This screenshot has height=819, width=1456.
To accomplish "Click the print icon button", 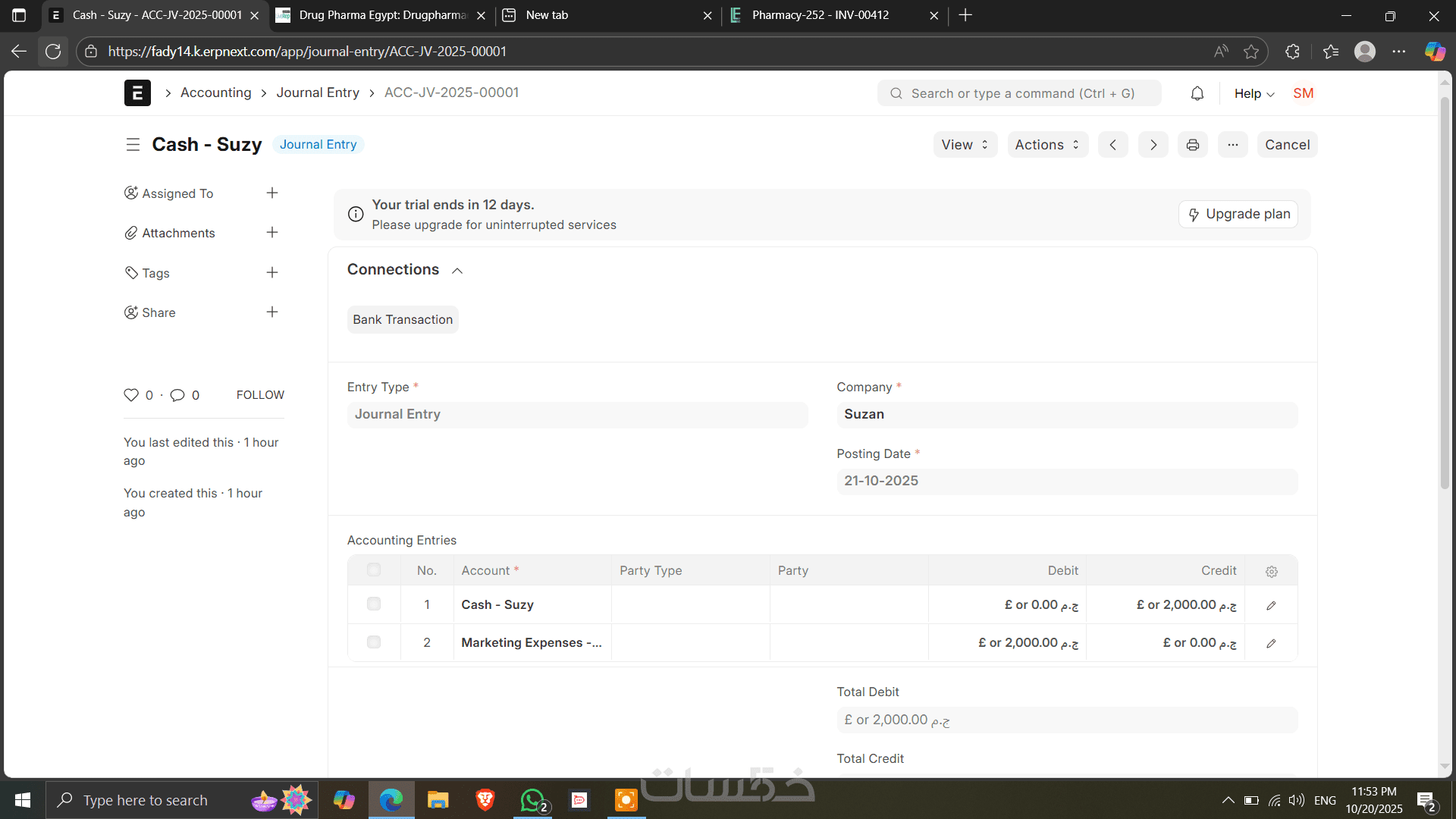I will pyautogui.click(x=1192, y=145).
